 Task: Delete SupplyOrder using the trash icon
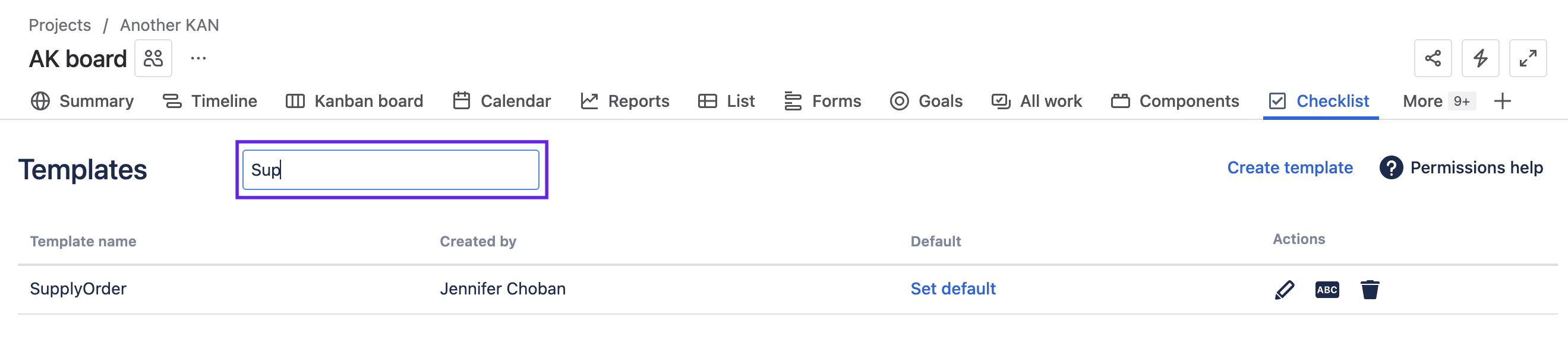(1371, 289)
